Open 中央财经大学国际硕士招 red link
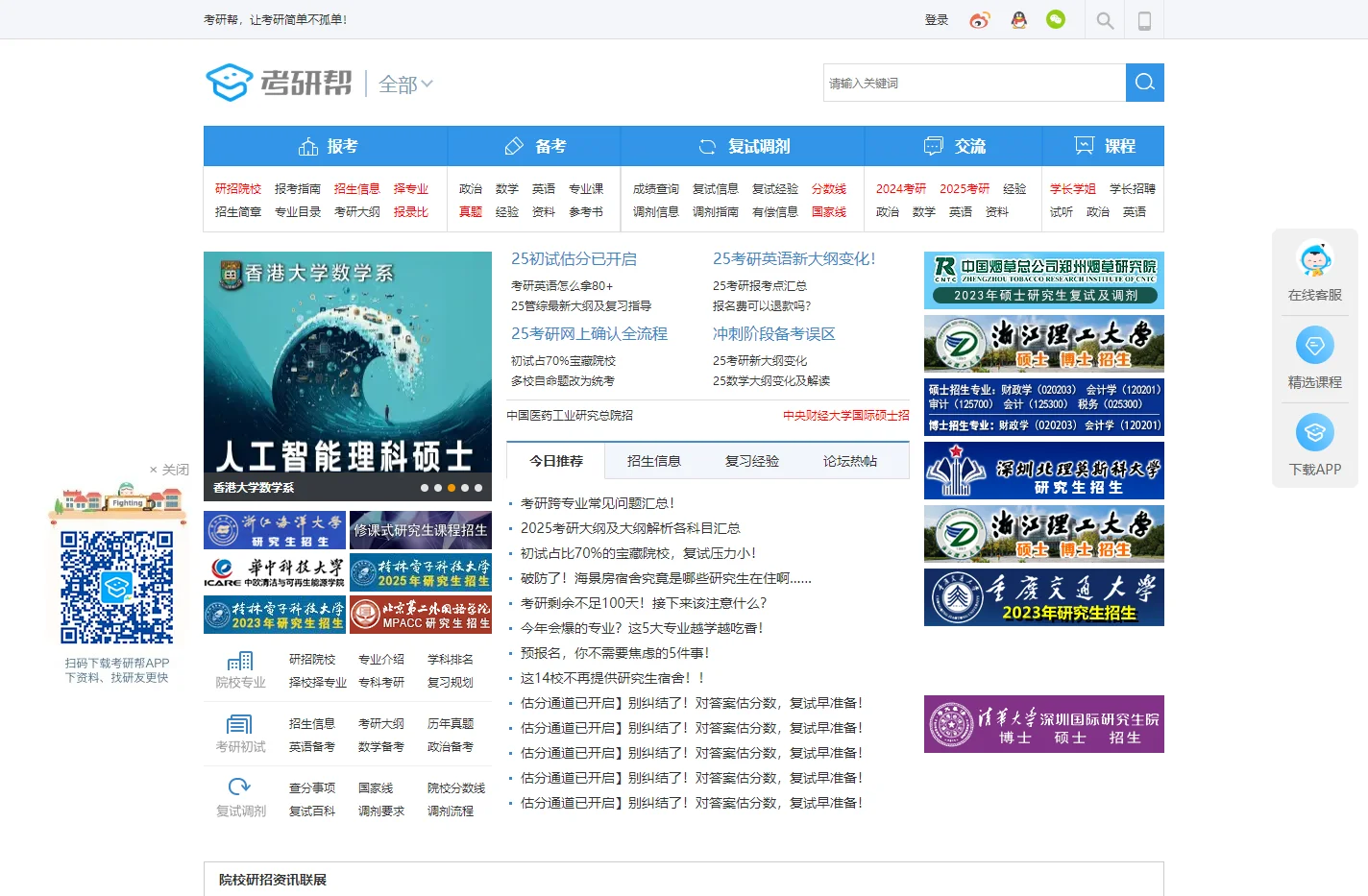Viewport: 1368px width, 896px height. tap(845, 416)
